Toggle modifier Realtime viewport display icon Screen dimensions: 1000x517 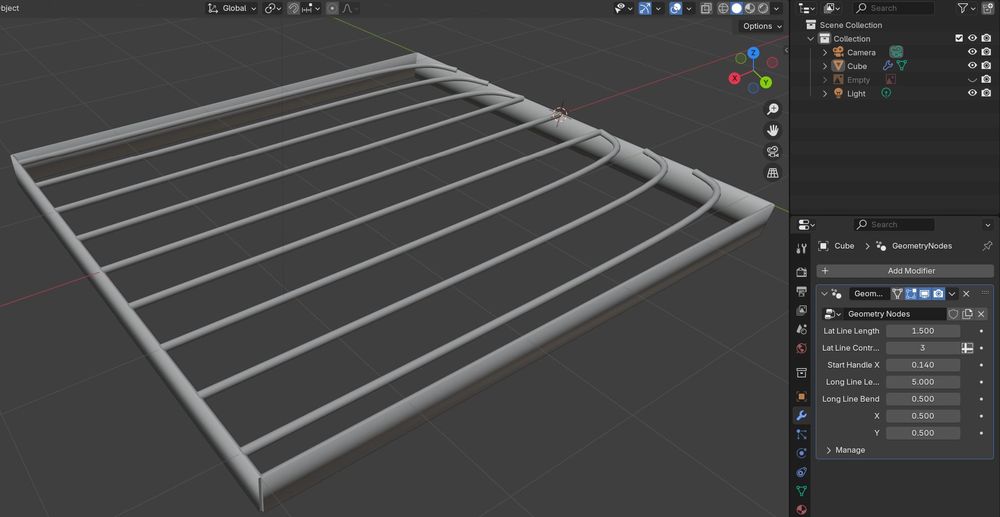point(924,294)
